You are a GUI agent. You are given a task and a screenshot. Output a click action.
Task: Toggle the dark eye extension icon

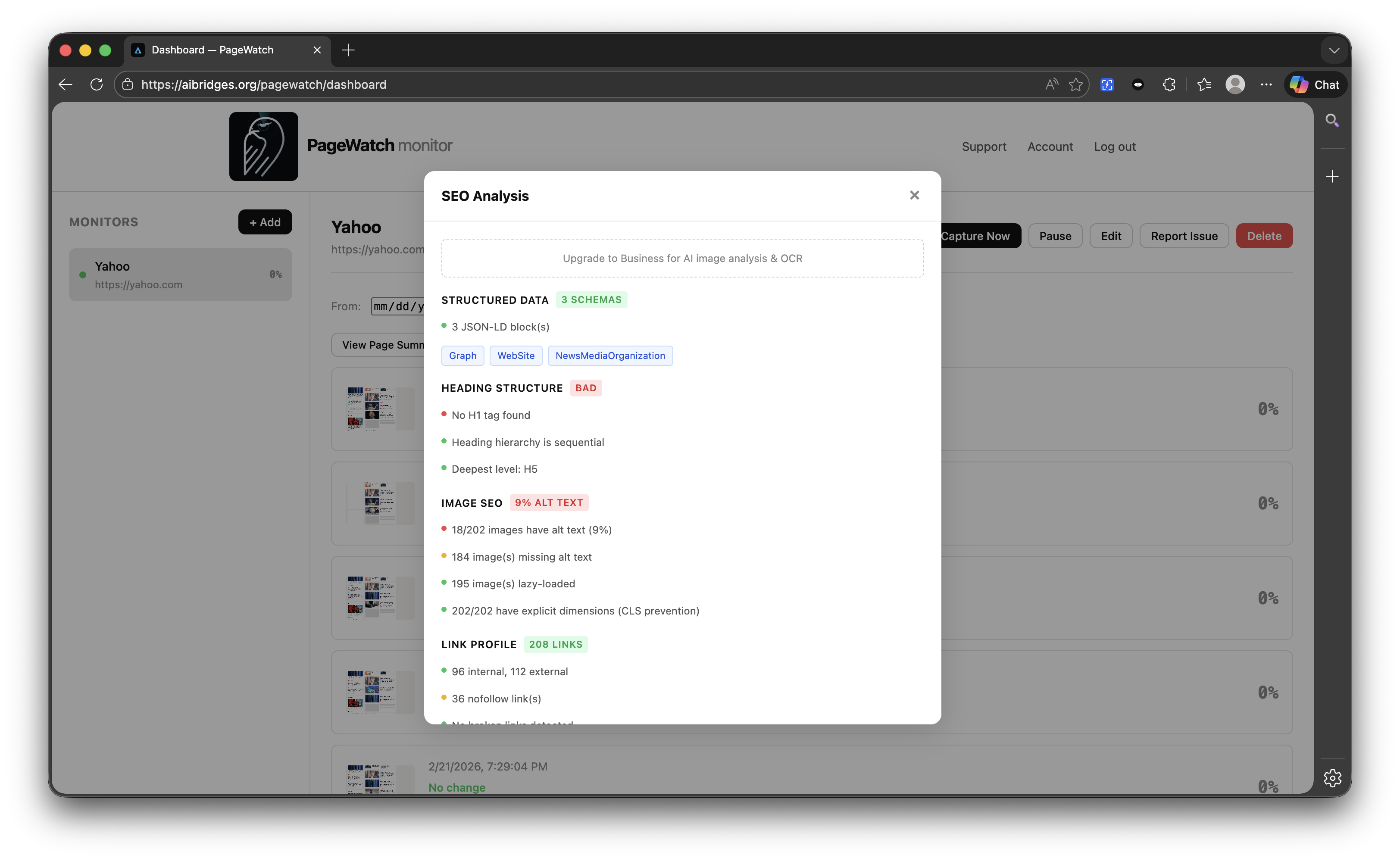pyautogui.click(x=1137, y=84)
